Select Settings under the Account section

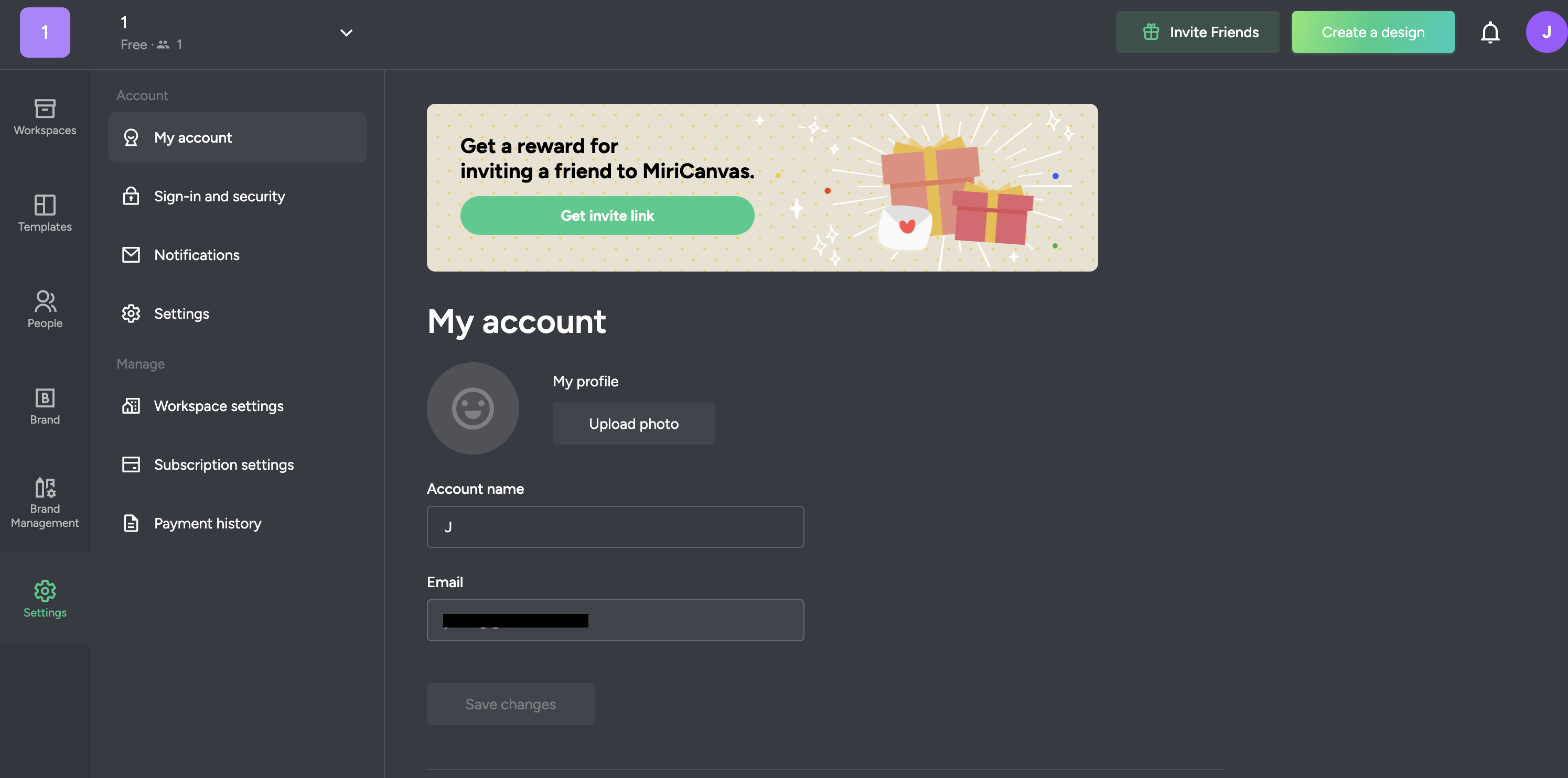pyautogui.click(x=181, y=314)
